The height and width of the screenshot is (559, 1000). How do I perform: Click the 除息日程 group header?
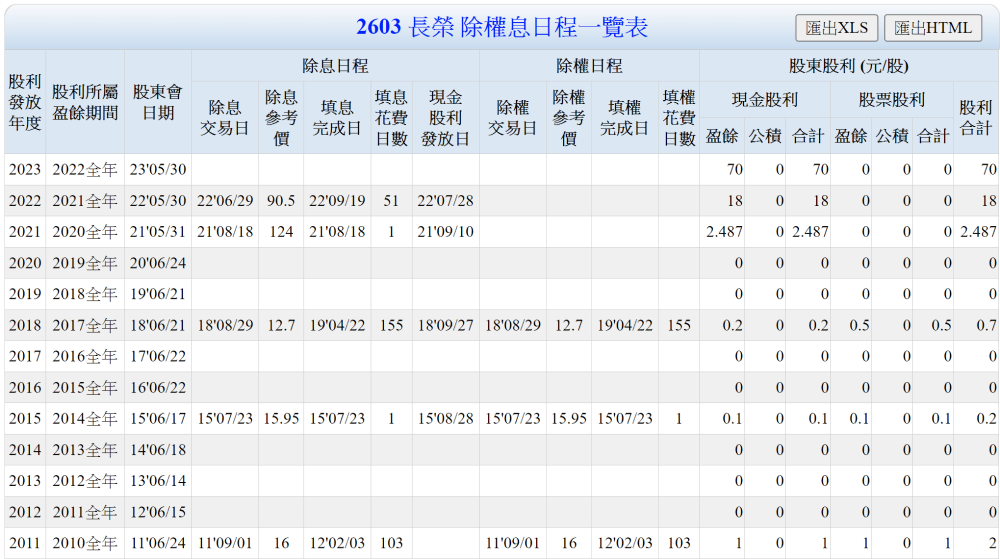coord(335,66)
